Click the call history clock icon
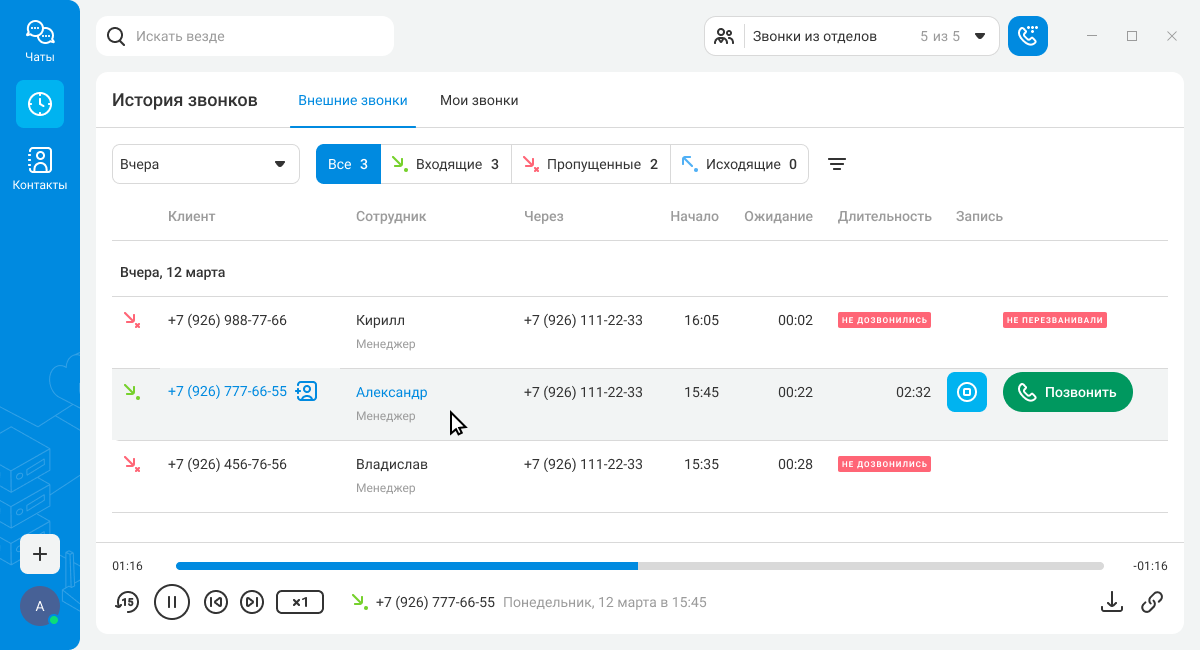The height and width of the screenshot is (650, 1200). pos(40,104)
